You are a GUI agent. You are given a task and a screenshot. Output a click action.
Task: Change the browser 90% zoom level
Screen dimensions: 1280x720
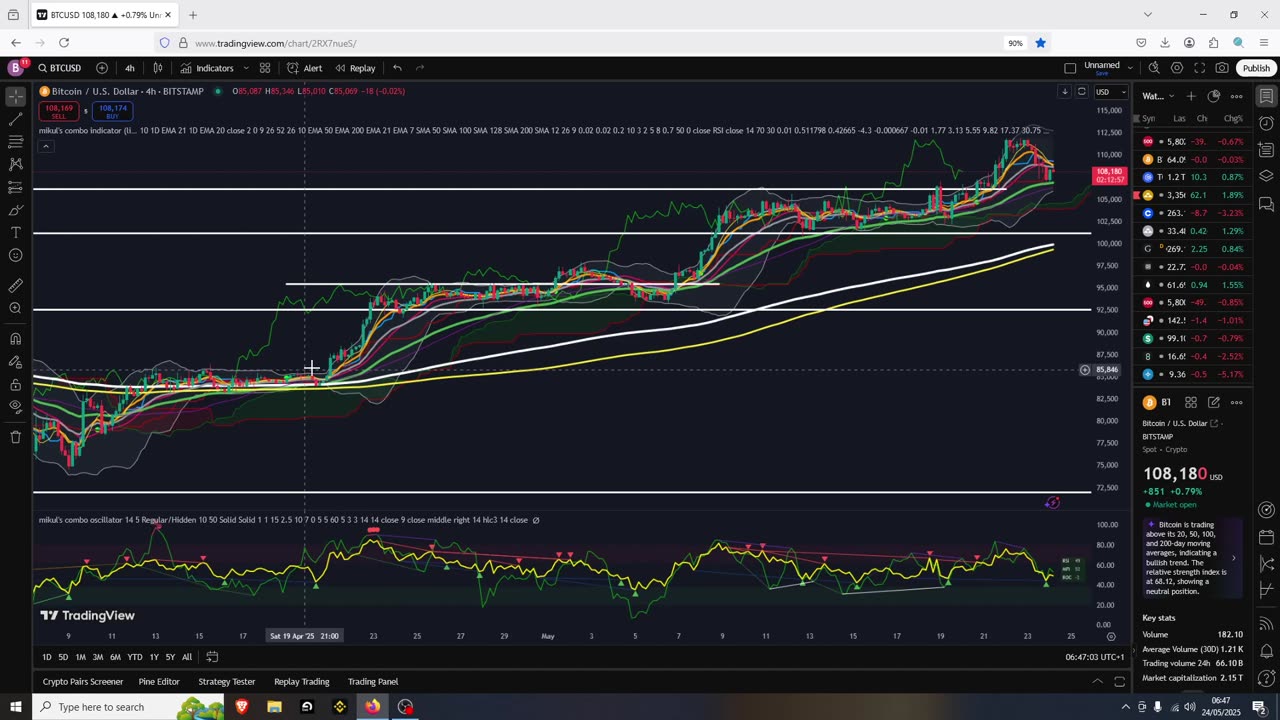1015,43
